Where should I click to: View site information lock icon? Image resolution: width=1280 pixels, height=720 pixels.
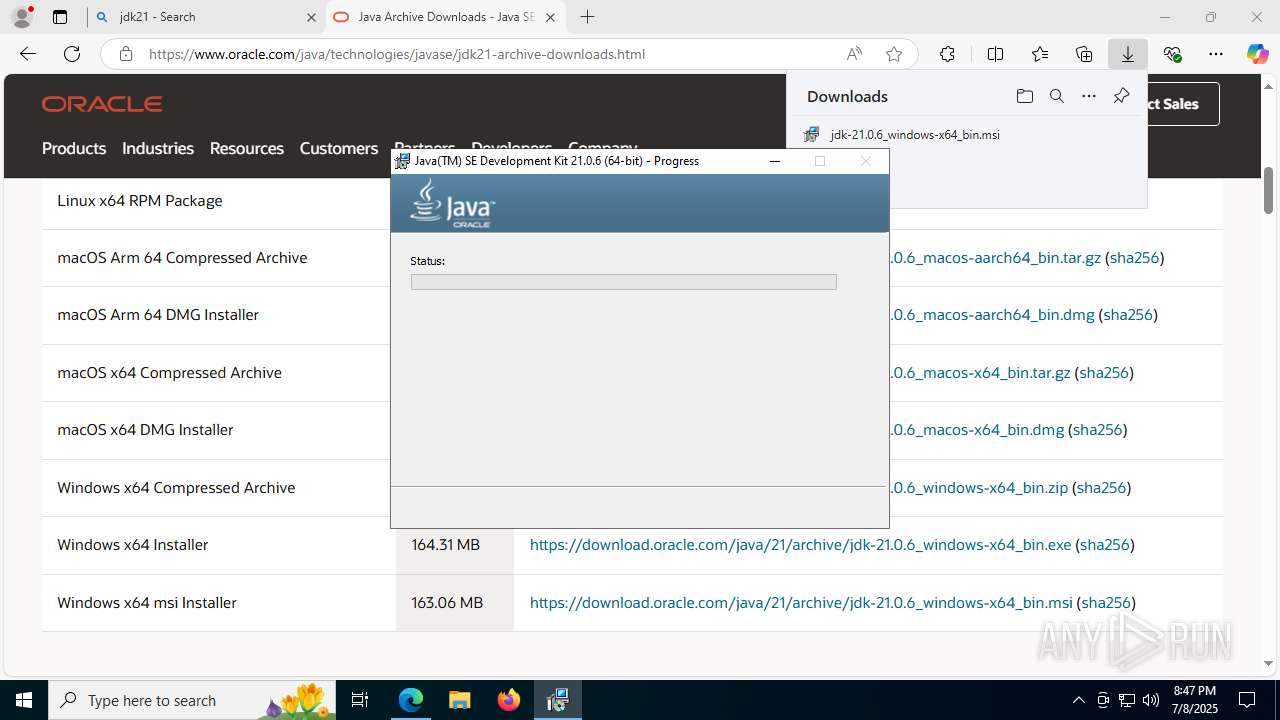tap(126, 54)
